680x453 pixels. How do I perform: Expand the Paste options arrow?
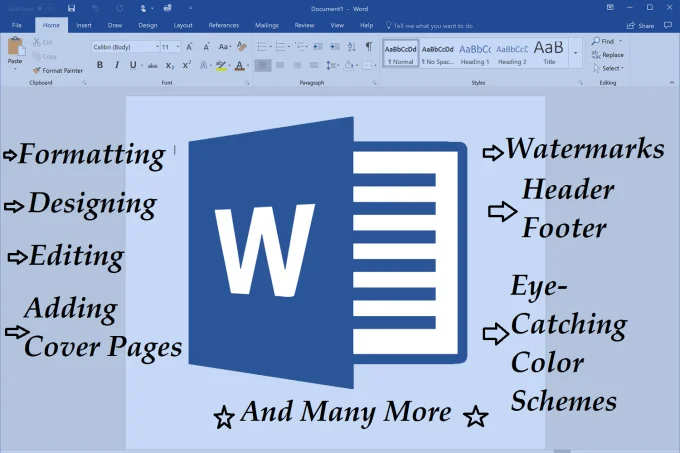tap(15, 68)
